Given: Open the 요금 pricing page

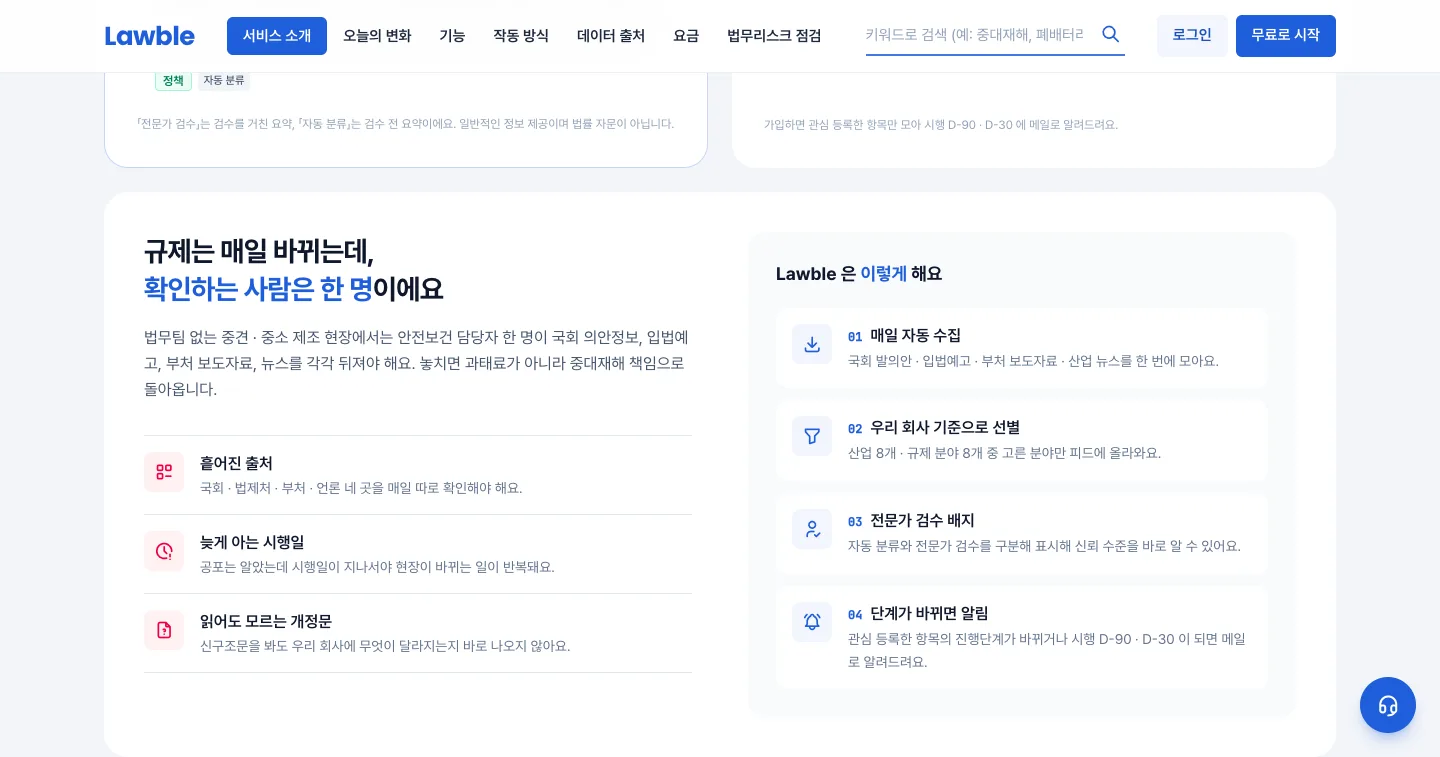Looking at the screenshot, I should [686, 36].
